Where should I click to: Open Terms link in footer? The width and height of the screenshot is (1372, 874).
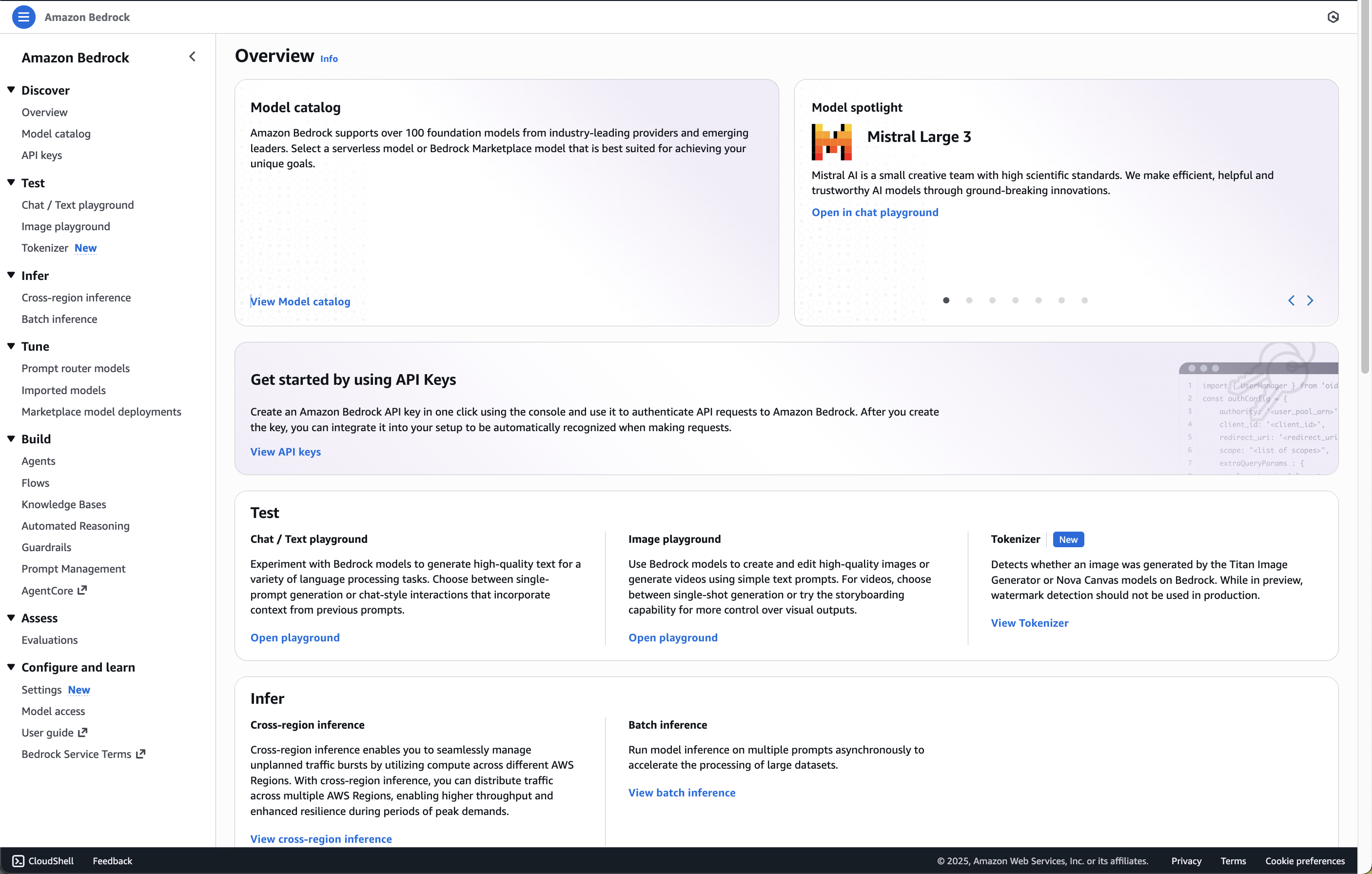coord(1233,861)
